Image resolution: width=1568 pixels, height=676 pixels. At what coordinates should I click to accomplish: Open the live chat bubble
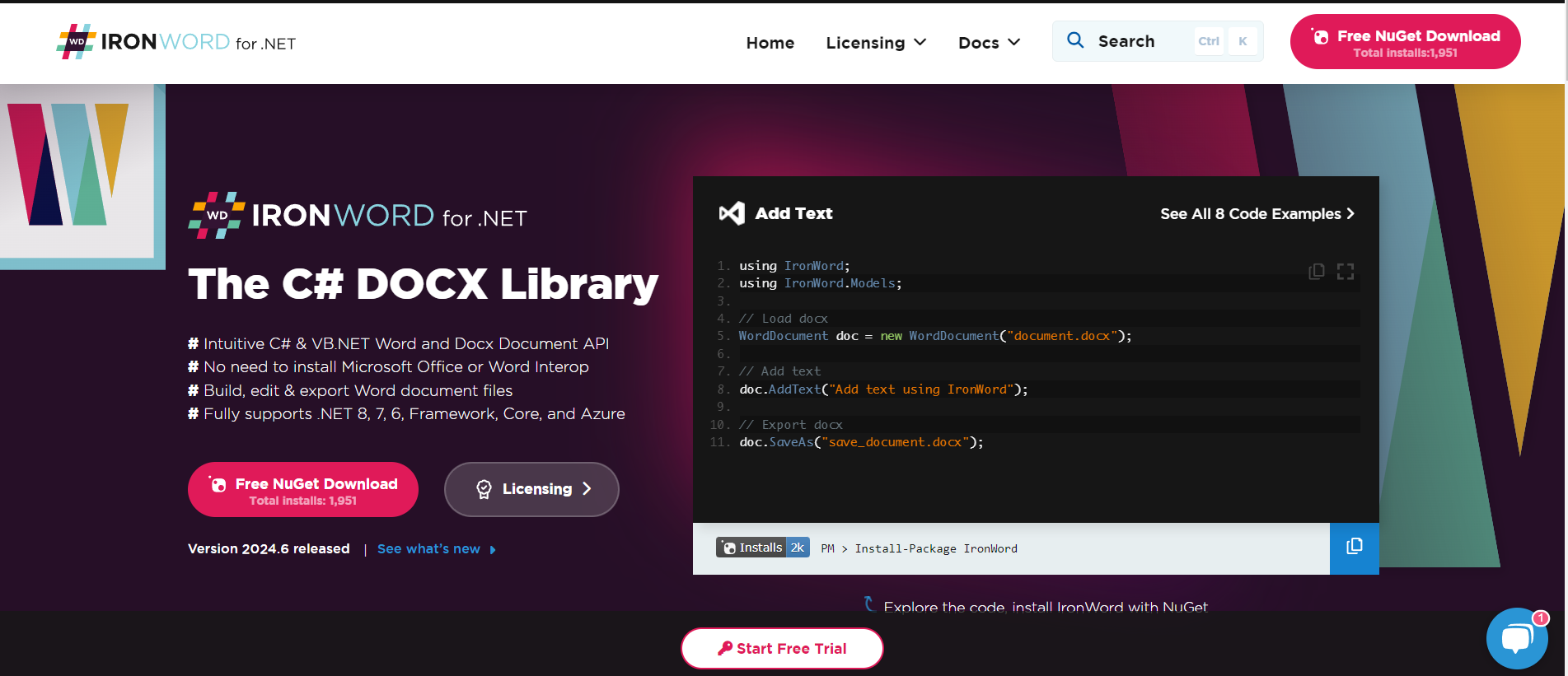[x=1517, y=638]
